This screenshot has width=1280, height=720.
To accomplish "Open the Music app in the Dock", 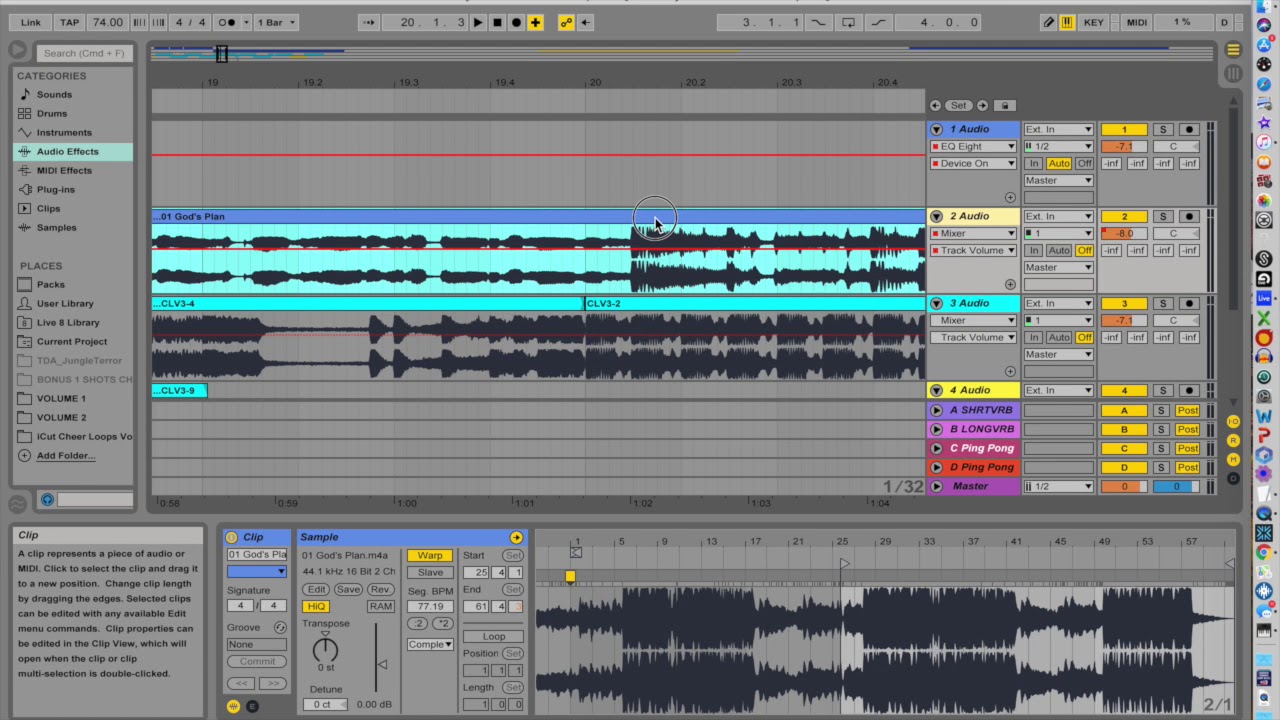I will click(x=1264, y=142).
